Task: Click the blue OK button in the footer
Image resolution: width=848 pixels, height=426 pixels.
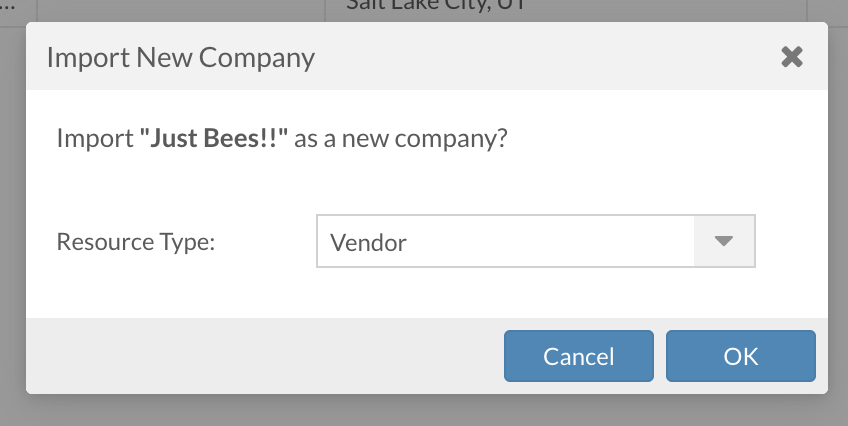Action: pos(740,356)
